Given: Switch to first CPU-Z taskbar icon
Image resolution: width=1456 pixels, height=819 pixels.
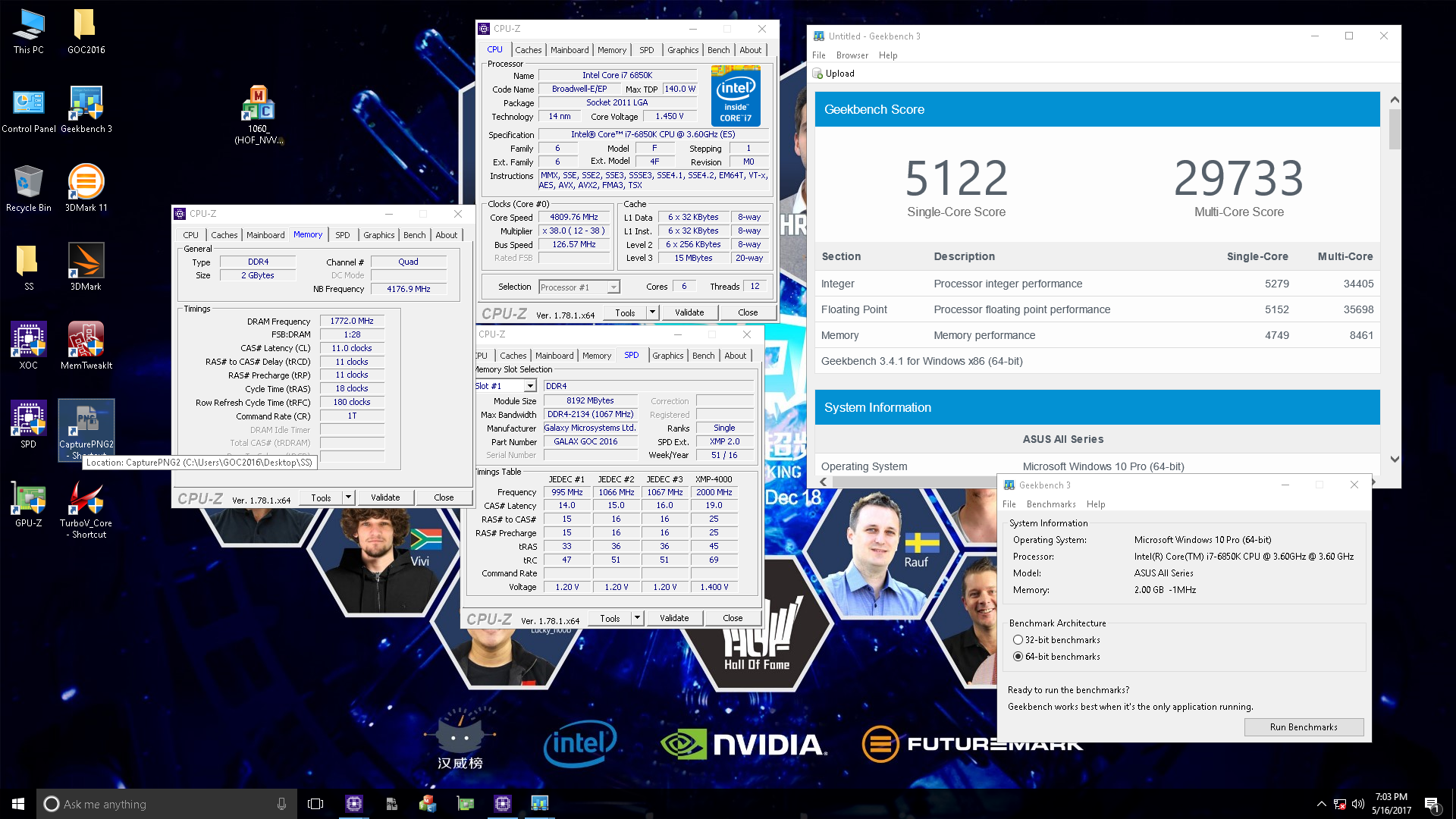Looking at the screenshot, I should click(x=353, y=804).
